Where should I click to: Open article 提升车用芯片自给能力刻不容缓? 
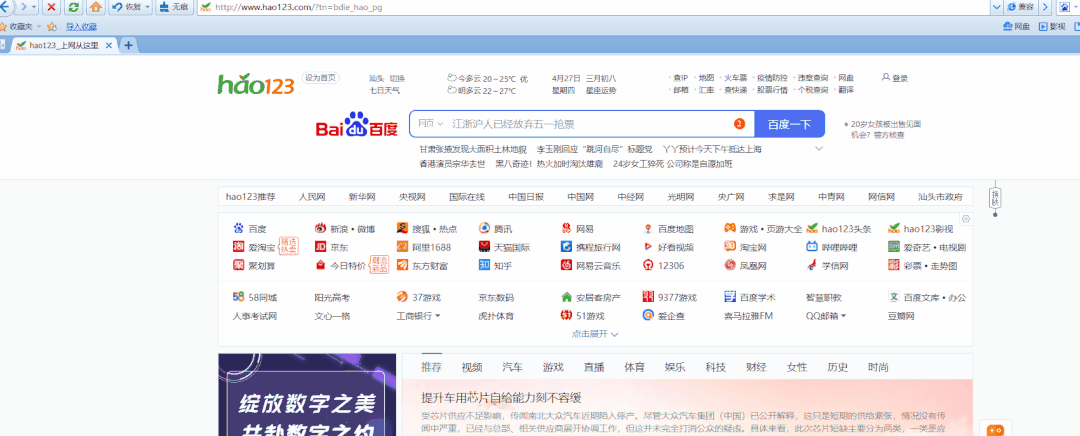pos(502,397)
